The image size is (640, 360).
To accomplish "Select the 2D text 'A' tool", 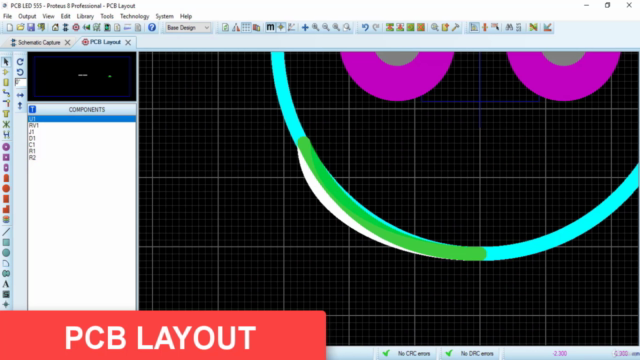I will pyautogui.click(x=6, y=284).
